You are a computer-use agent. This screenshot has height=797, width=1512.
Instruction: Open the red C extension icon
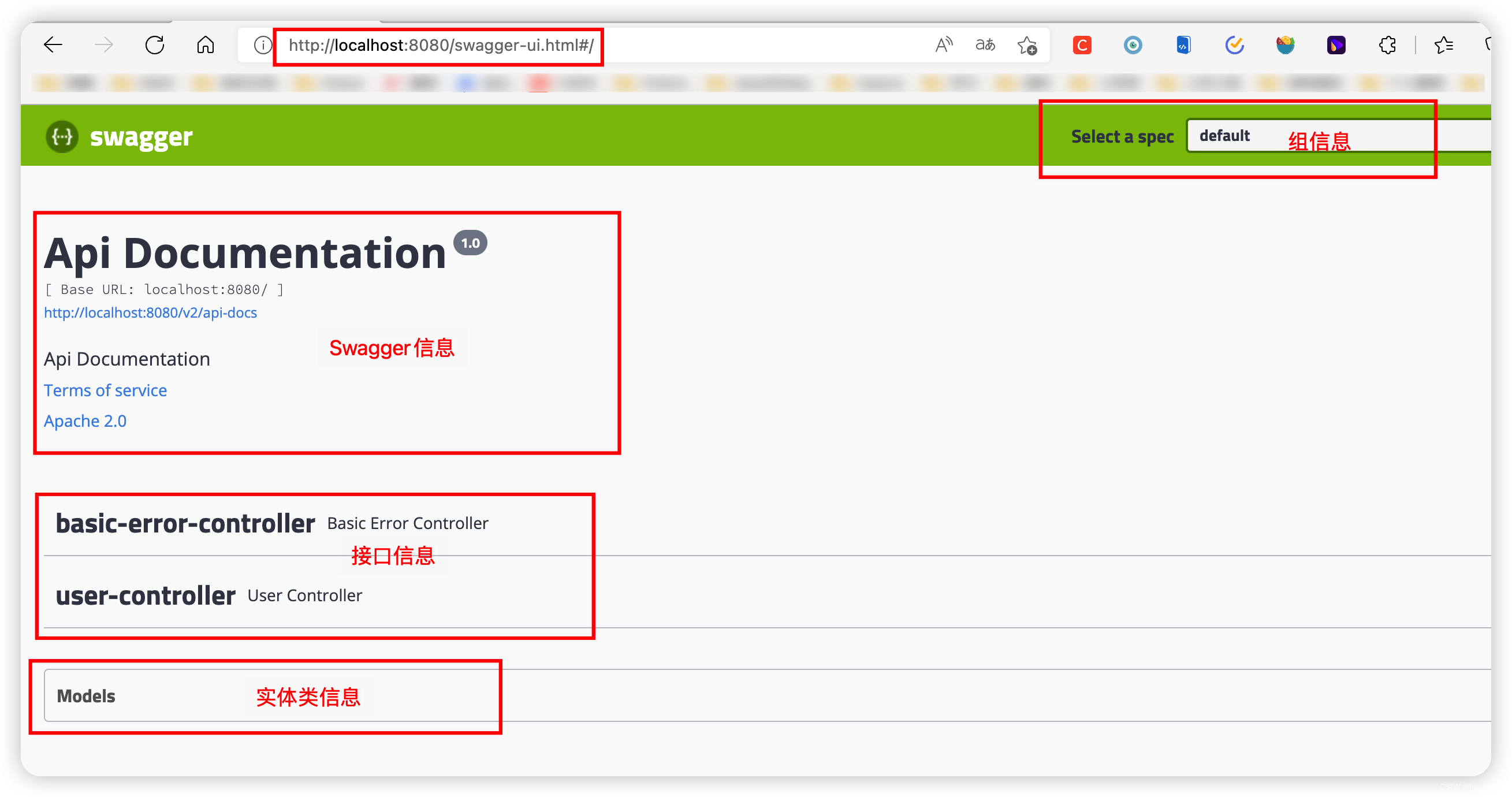point(1082,45)
